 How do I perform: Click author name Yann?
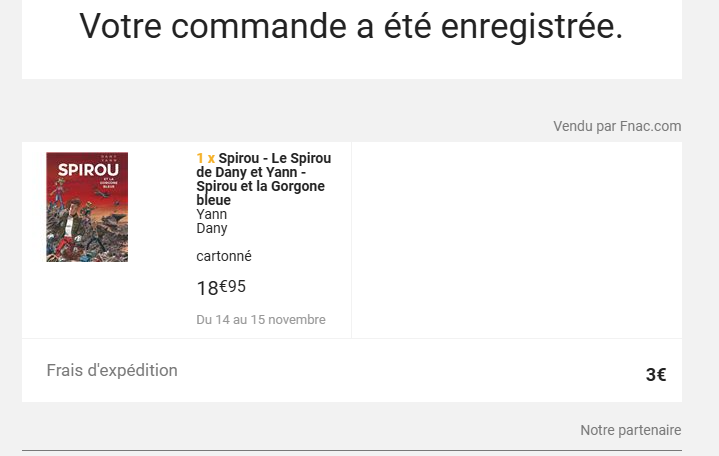[212, 214]
